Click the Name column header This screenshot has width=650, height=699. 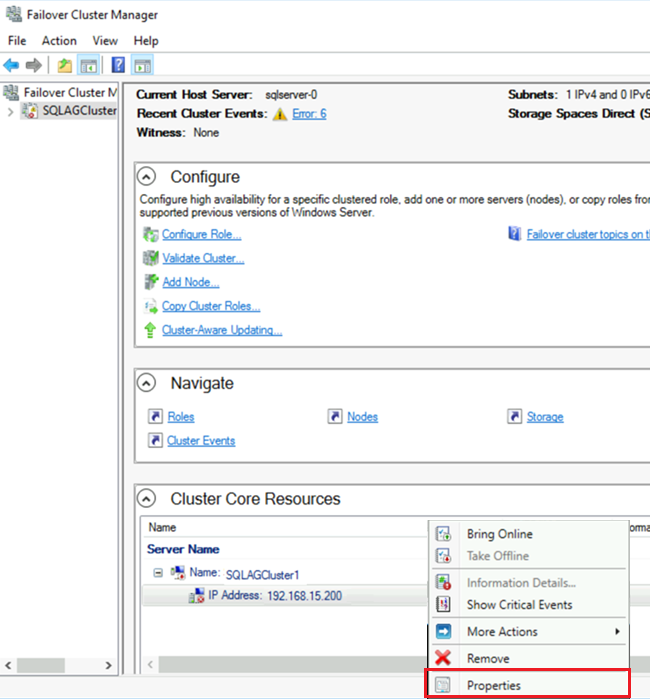(162, 527)
